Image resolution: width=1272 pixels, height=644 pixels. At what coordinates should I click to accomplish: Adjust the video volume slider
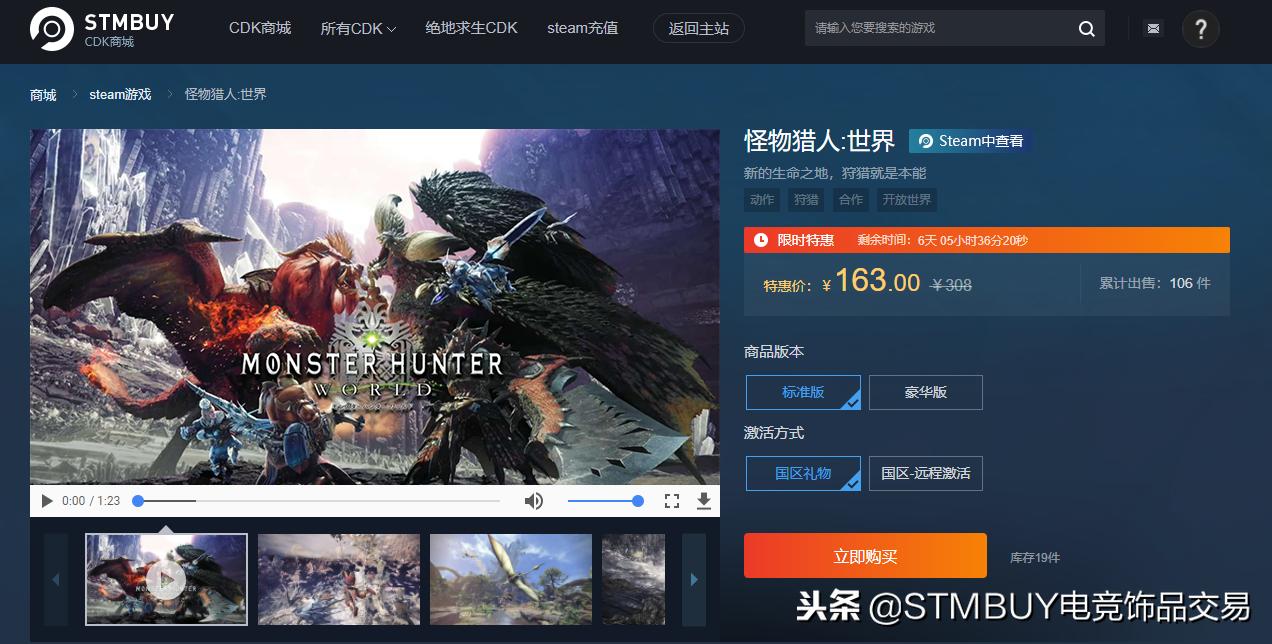coord(605,500)
